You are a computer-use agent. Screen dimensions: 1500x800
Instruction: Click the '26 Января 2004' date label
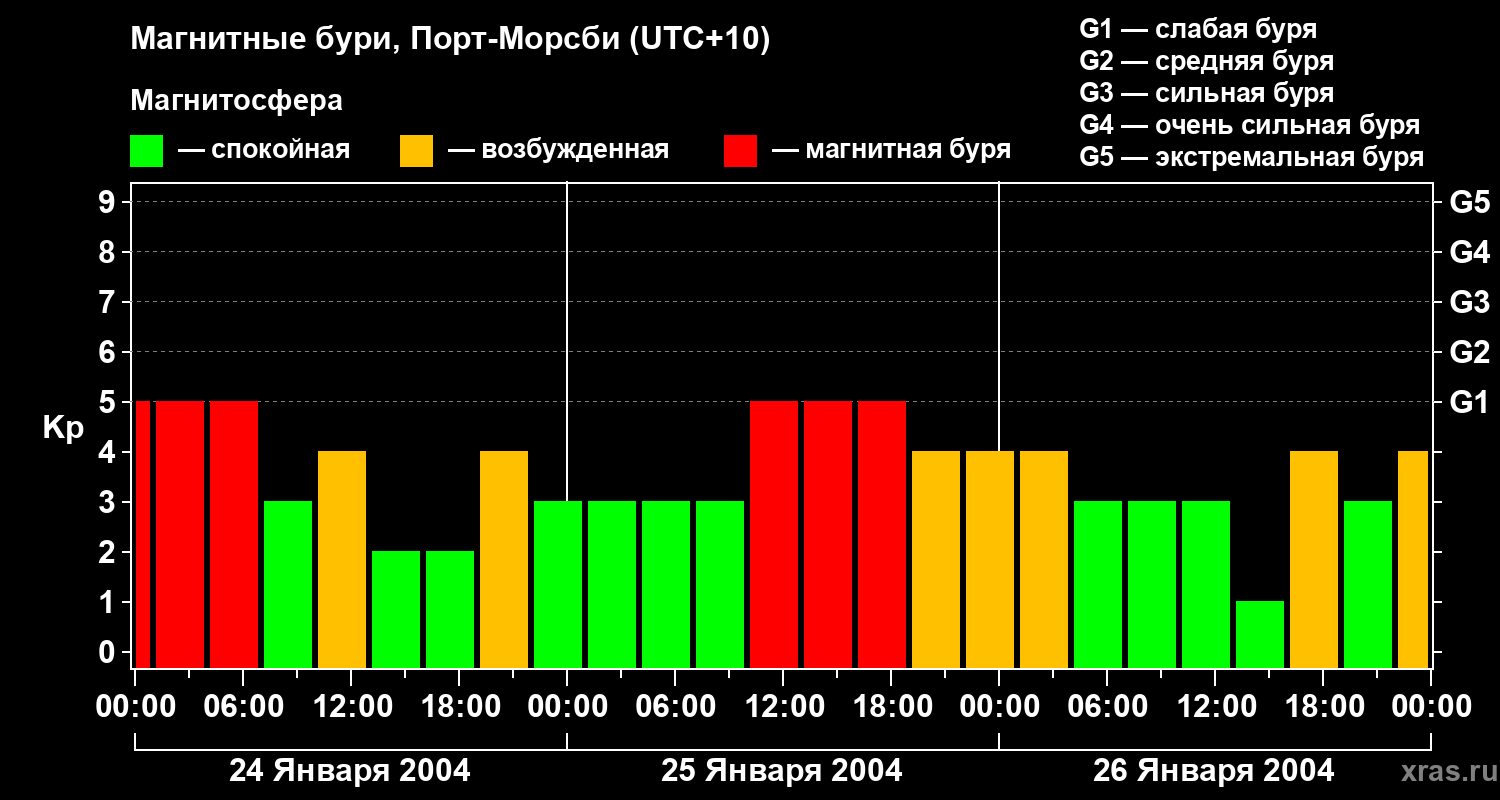point(1214,771)
